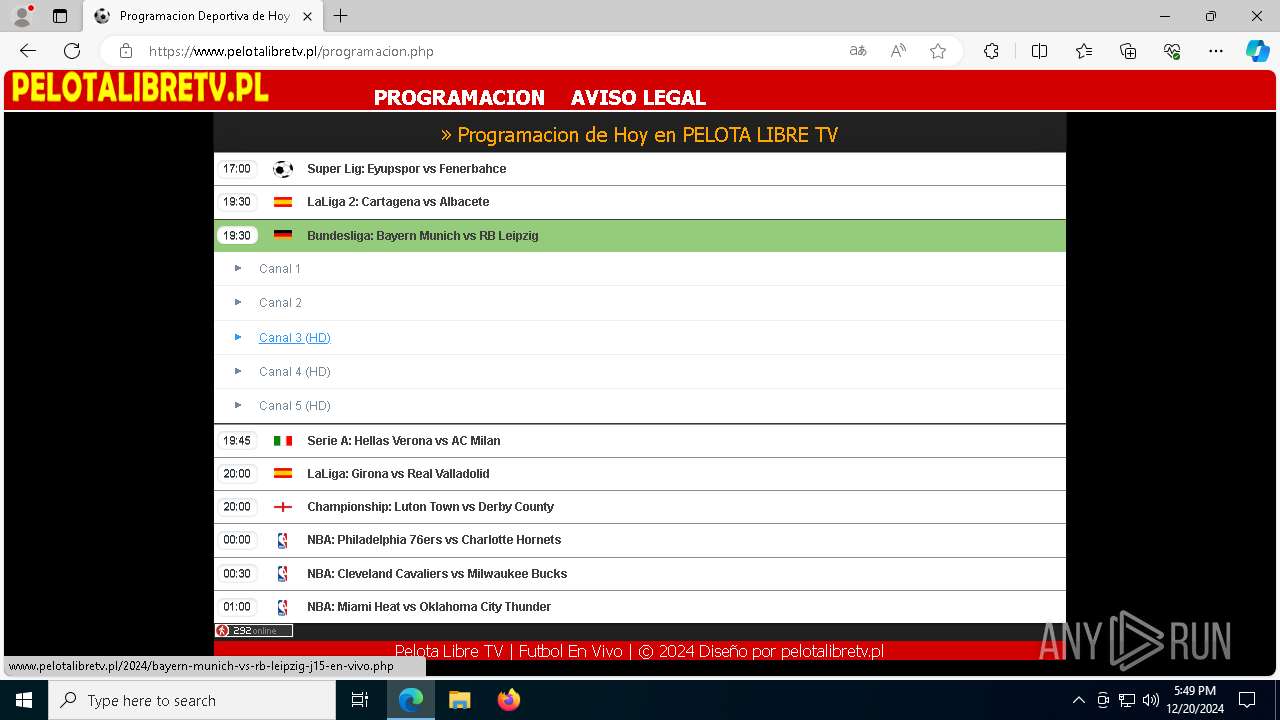Open Collections icon
The image size is (1280, 720).
(1128, 51)
